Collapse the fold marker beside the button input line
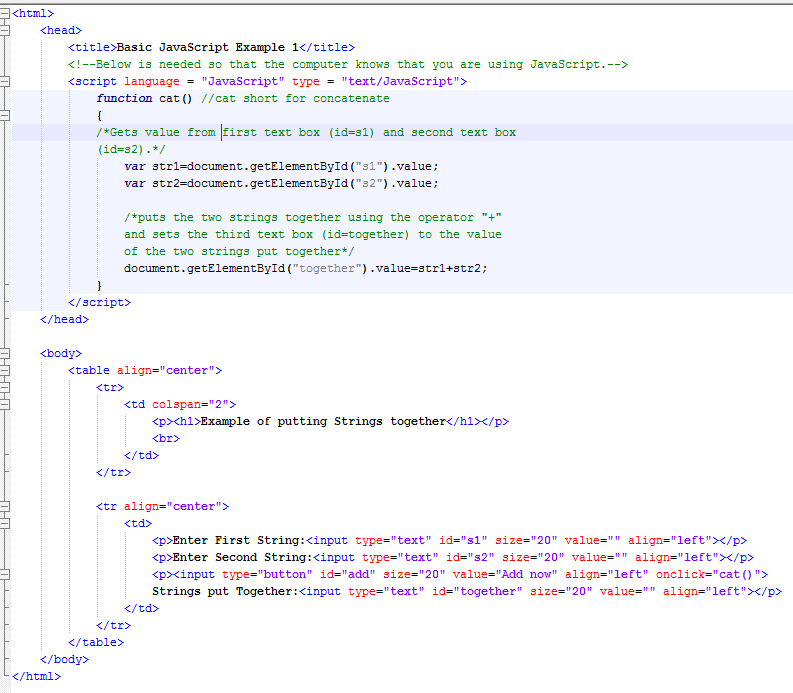This screenshot has width=793, height=693. (5, 575)
